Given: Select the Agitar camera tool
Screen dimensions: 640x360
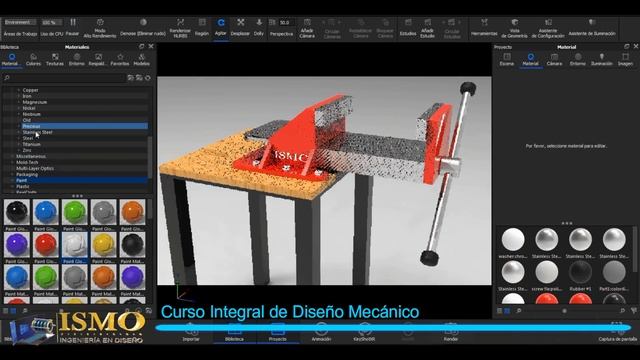Looking at the screenshot, I should click(x=220, y=28).
